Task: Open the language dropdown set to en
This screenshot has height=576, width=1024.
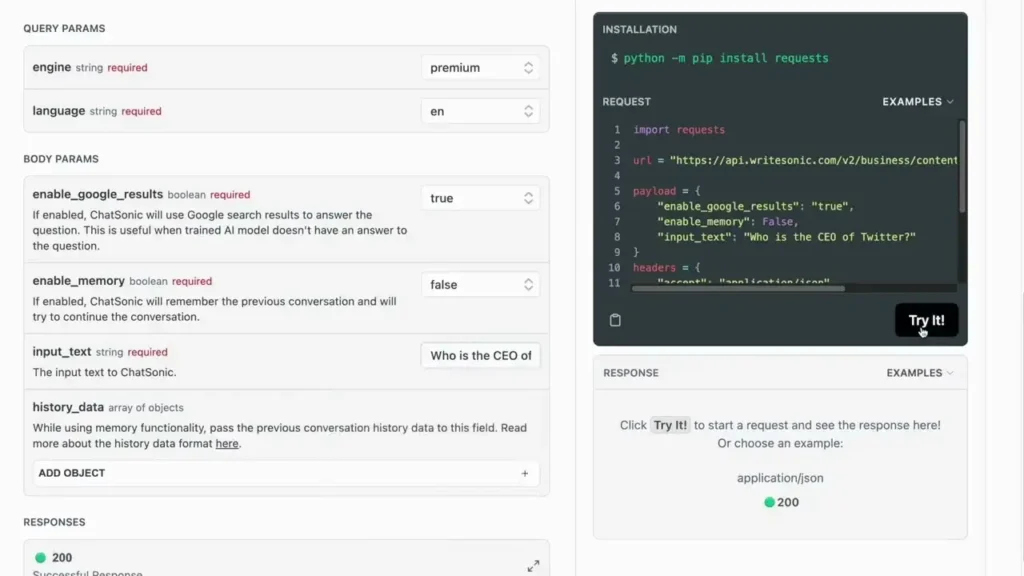Action: pyautogui.click(x=480, y=111)
